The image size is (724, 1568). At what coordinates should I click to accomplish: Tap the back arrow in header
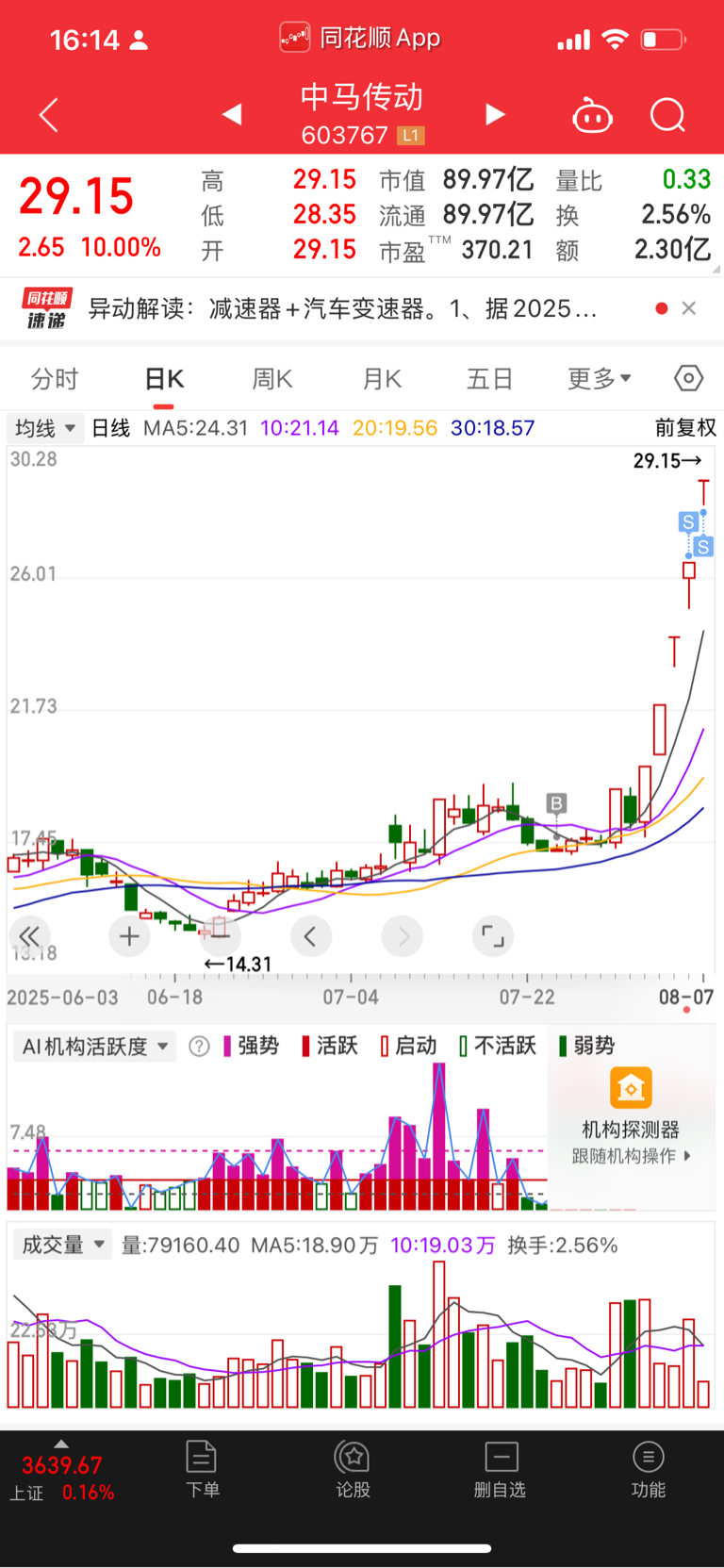coord(49,115)
